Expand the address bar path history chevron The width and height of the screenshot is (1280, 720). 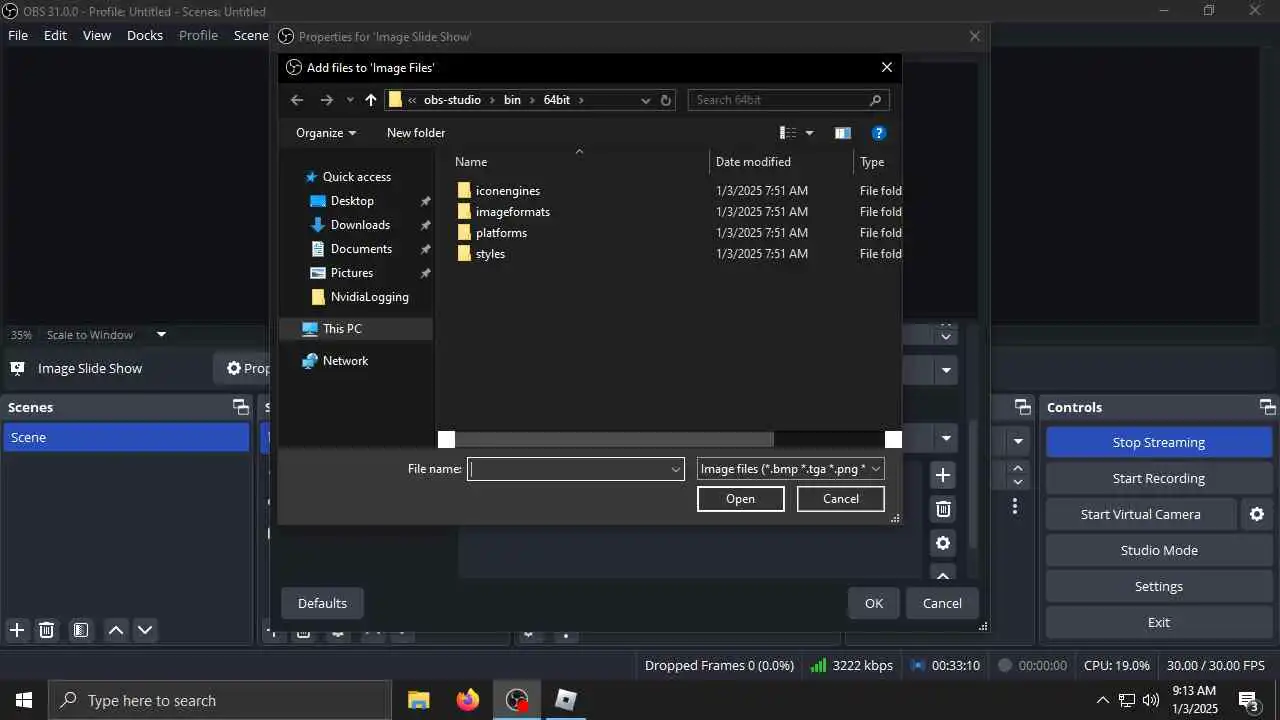pos(645,100)
